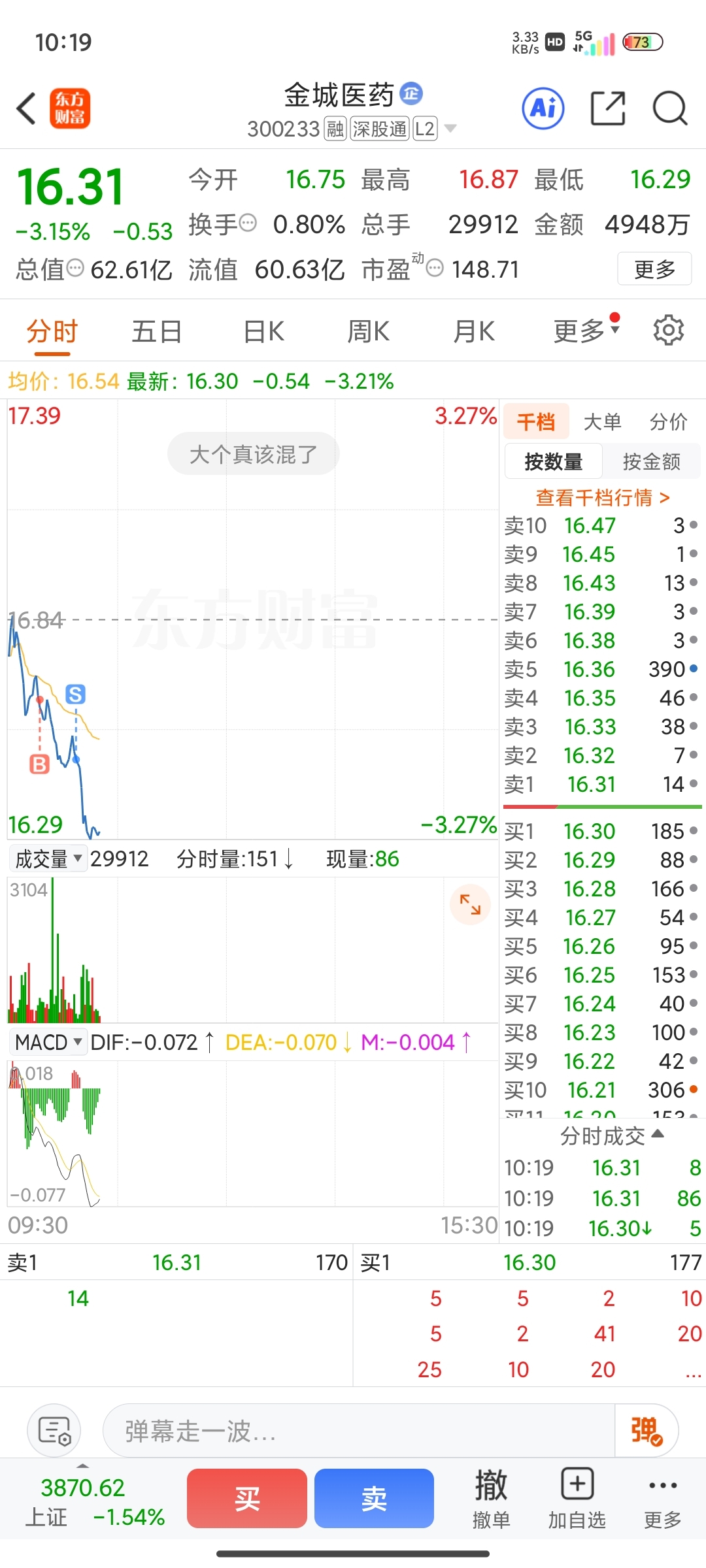Select the 分价 tab
Viewport: 706px width, 1568px height.
click(x=668, y=421)
